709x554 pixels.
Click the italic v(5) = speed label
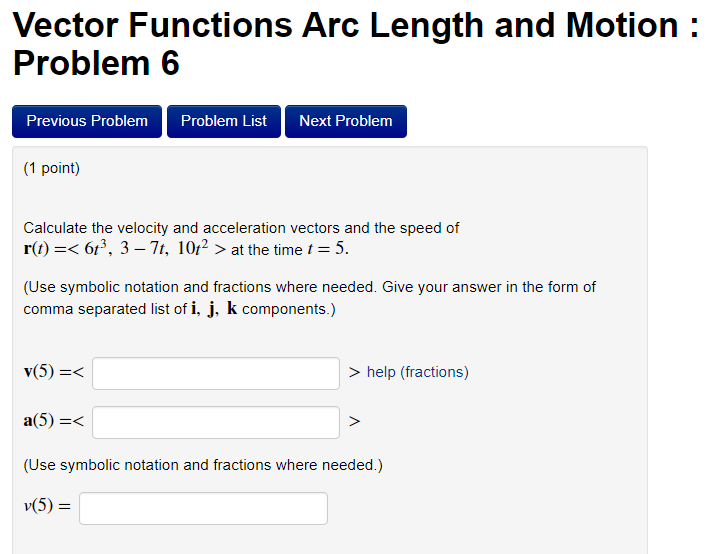(47, 507)
